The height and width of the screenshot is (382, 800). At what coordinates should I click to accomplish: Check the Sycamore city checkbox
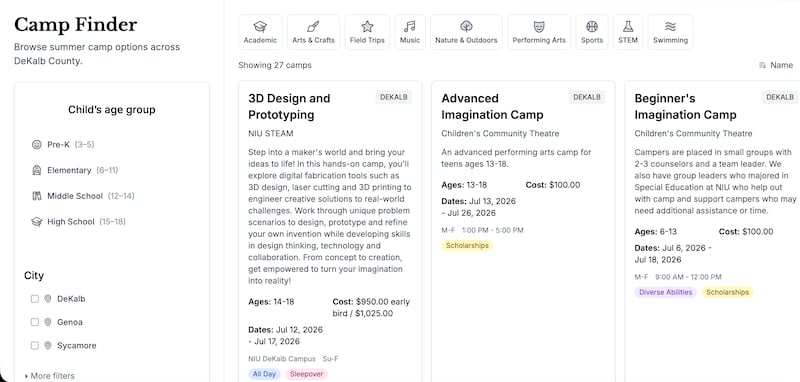click(35, 346)
